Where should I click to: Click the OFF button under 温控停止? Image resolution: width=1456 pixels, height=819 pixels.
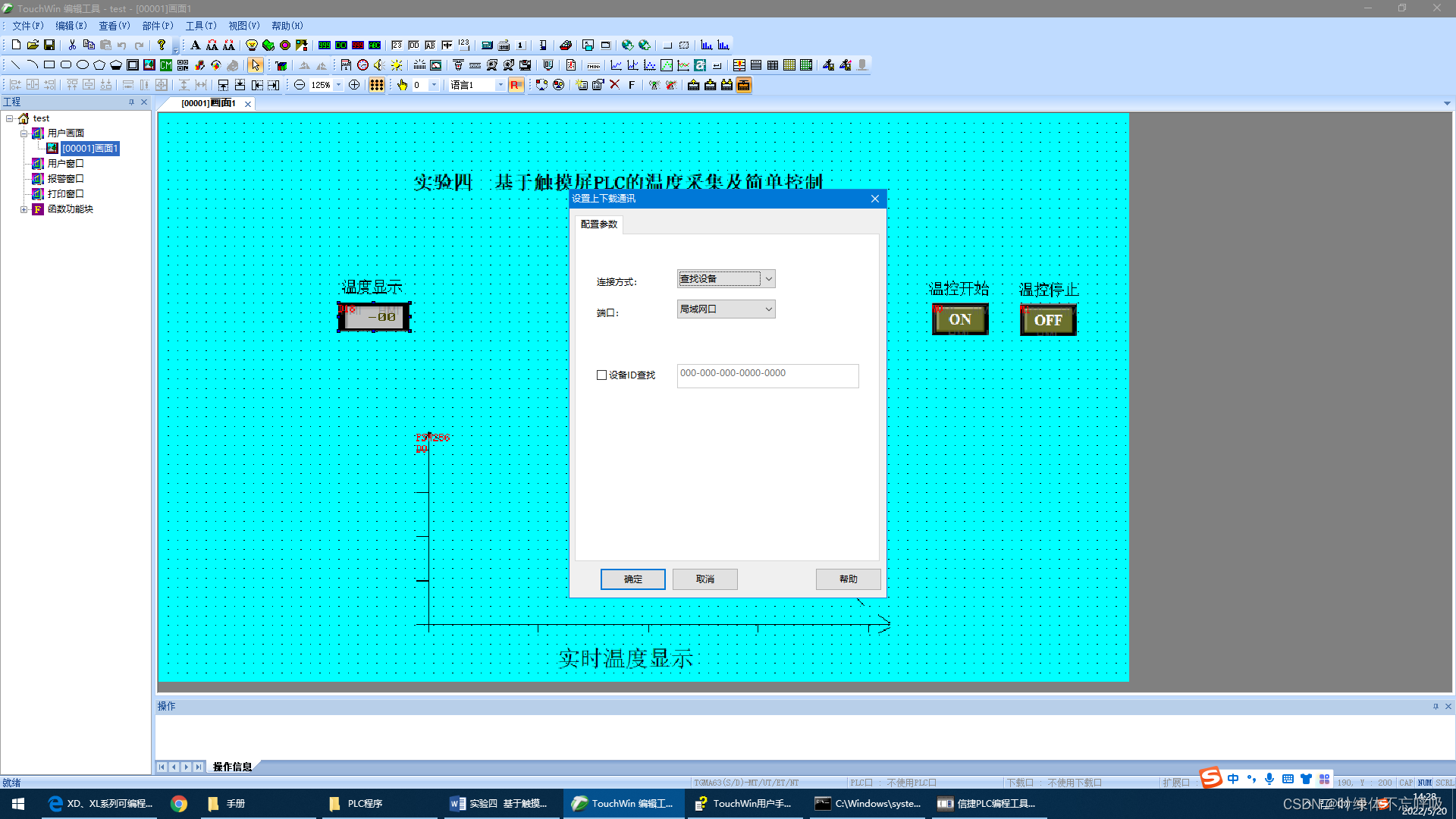(x=1048, y=320)
